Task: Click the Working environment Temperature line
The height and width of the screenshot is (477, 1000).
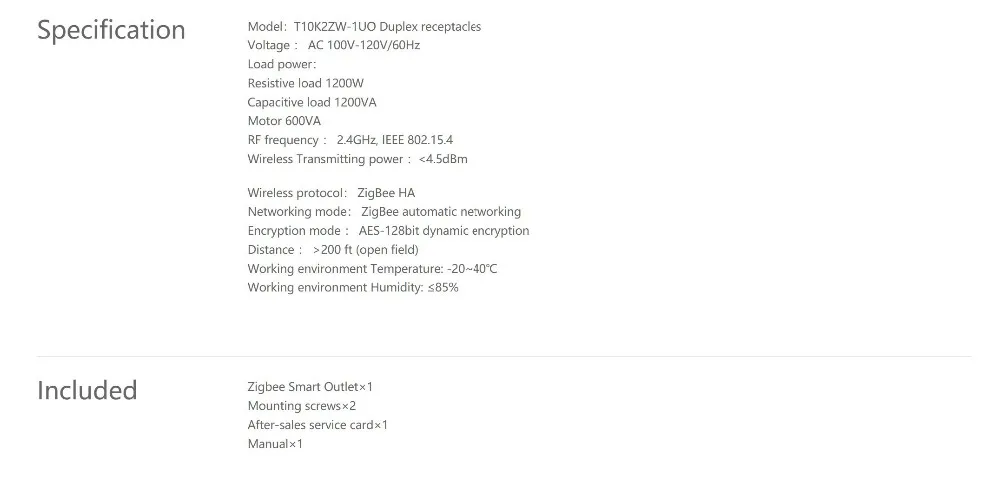Action: click(372, 269)
